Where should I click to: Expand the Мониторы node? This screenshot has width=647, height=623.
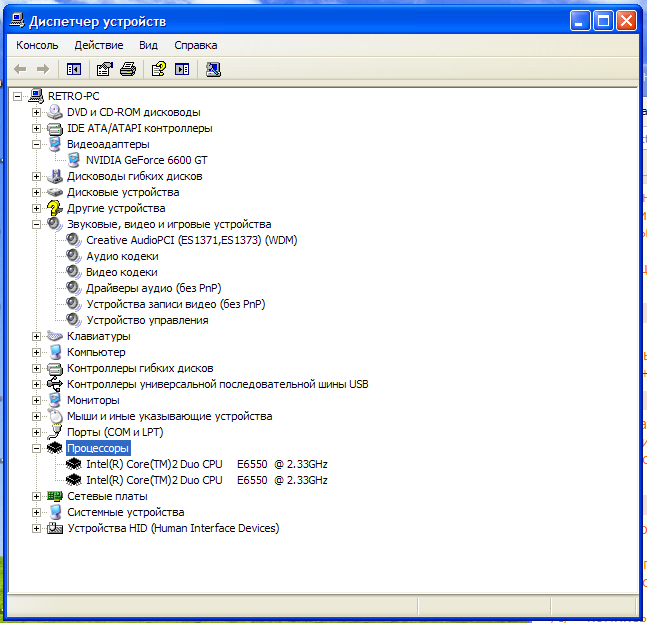coord(36,400)
